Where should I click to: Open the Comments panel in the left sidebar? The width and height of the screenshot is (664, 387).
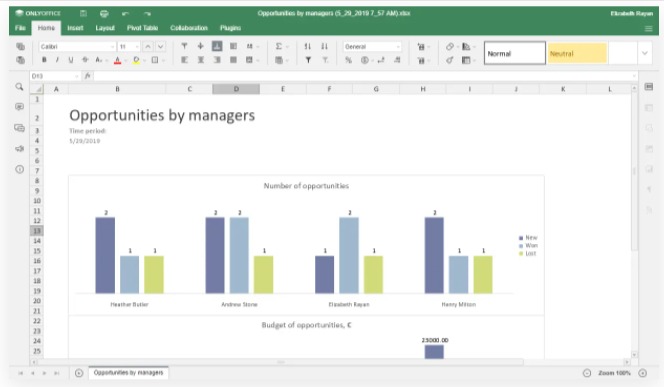click(19, 107)
